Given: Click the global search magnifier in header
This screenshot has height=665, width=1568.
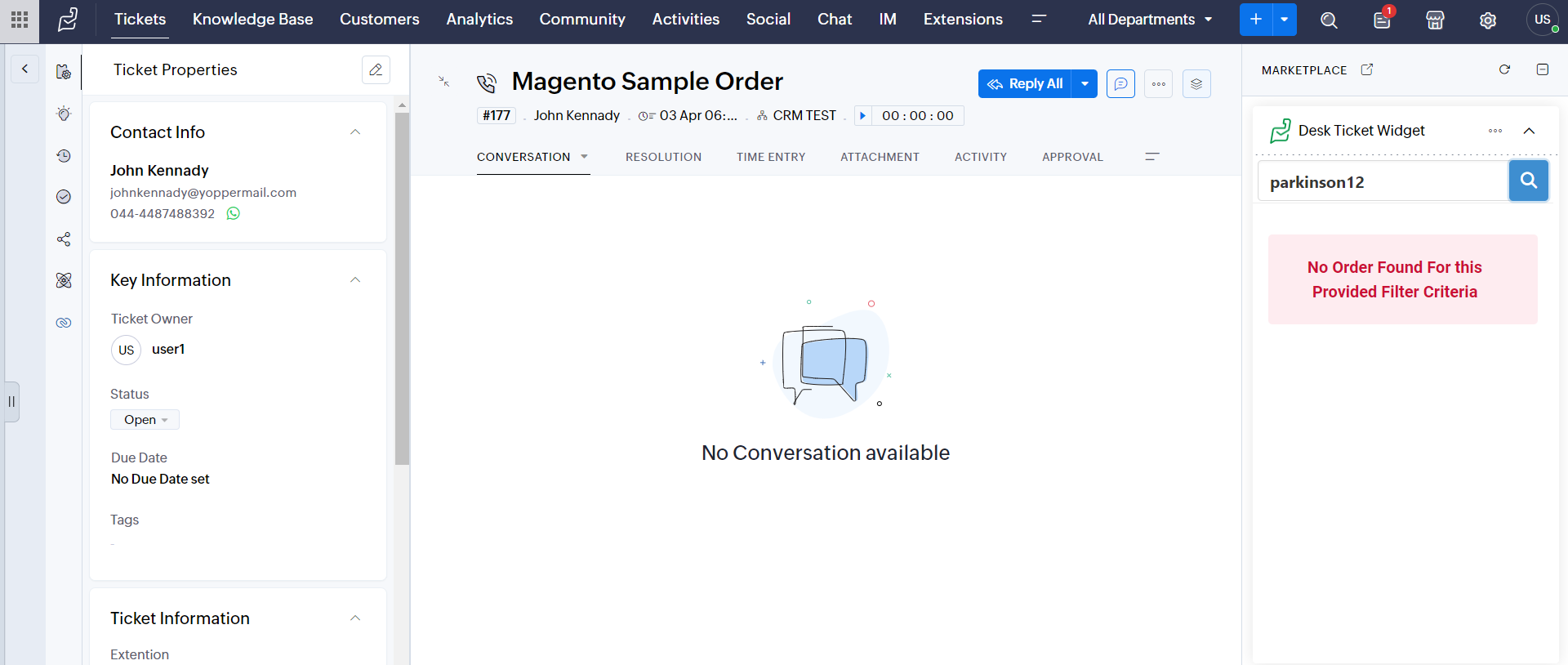Looking at the screenshot, I should (x=1329, y=20).
